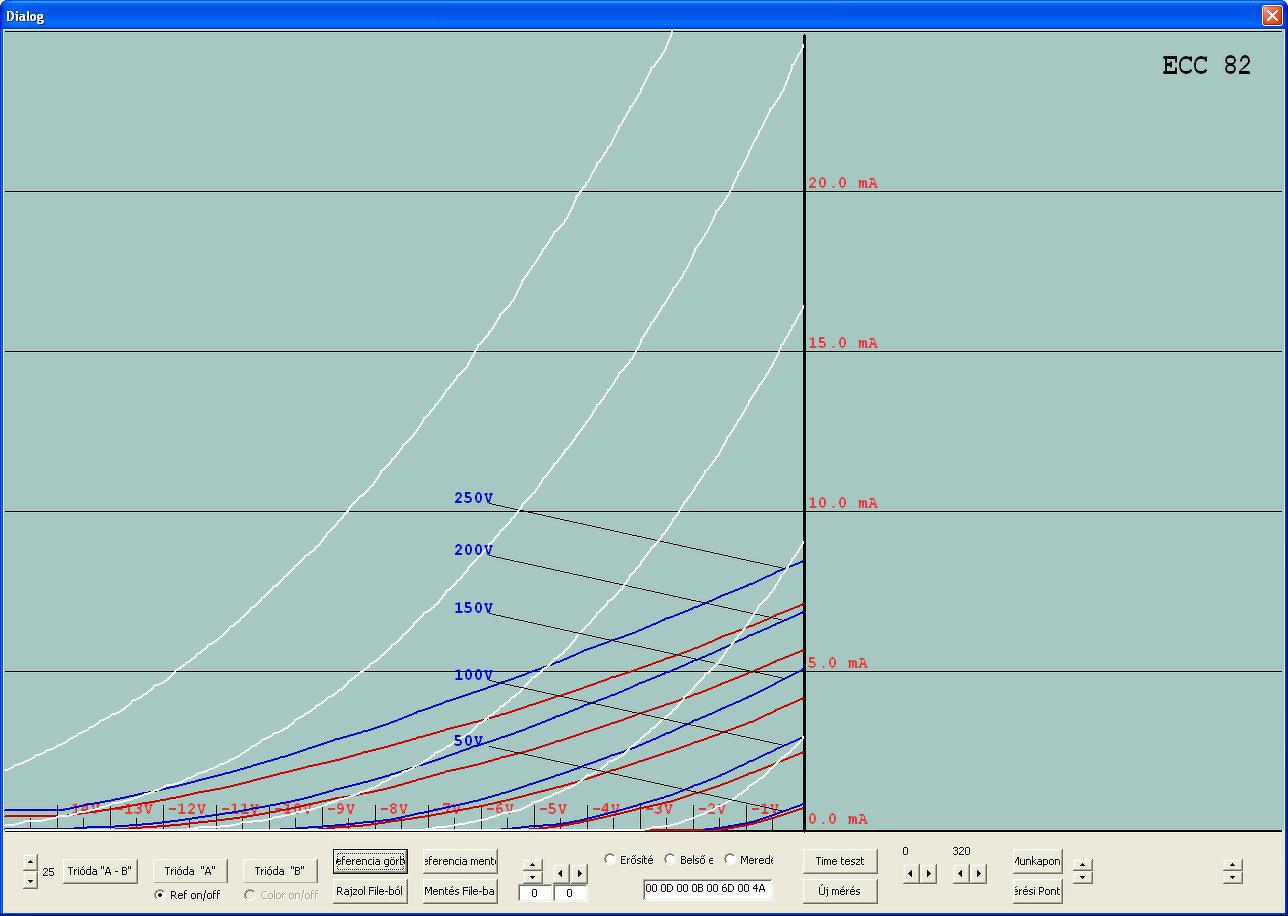Click the 10.0 mA axis label
The height and width of the screenshot is (916, 1288).
click(x=843, y=503)
